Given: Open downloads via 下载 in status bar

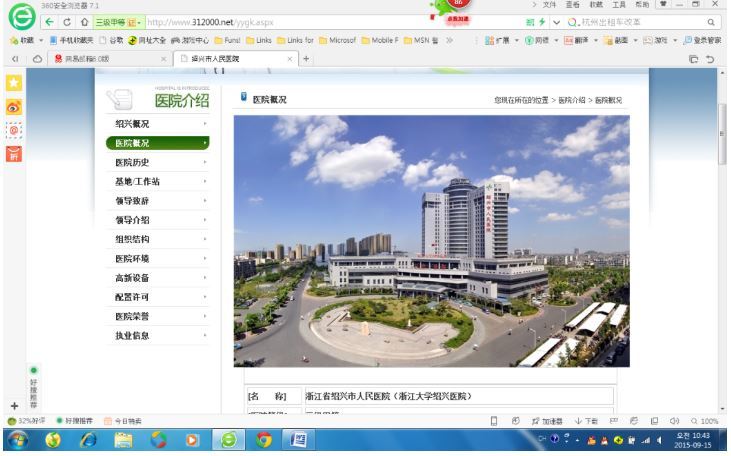Looking at the screenshot, I should coord(586,421).
